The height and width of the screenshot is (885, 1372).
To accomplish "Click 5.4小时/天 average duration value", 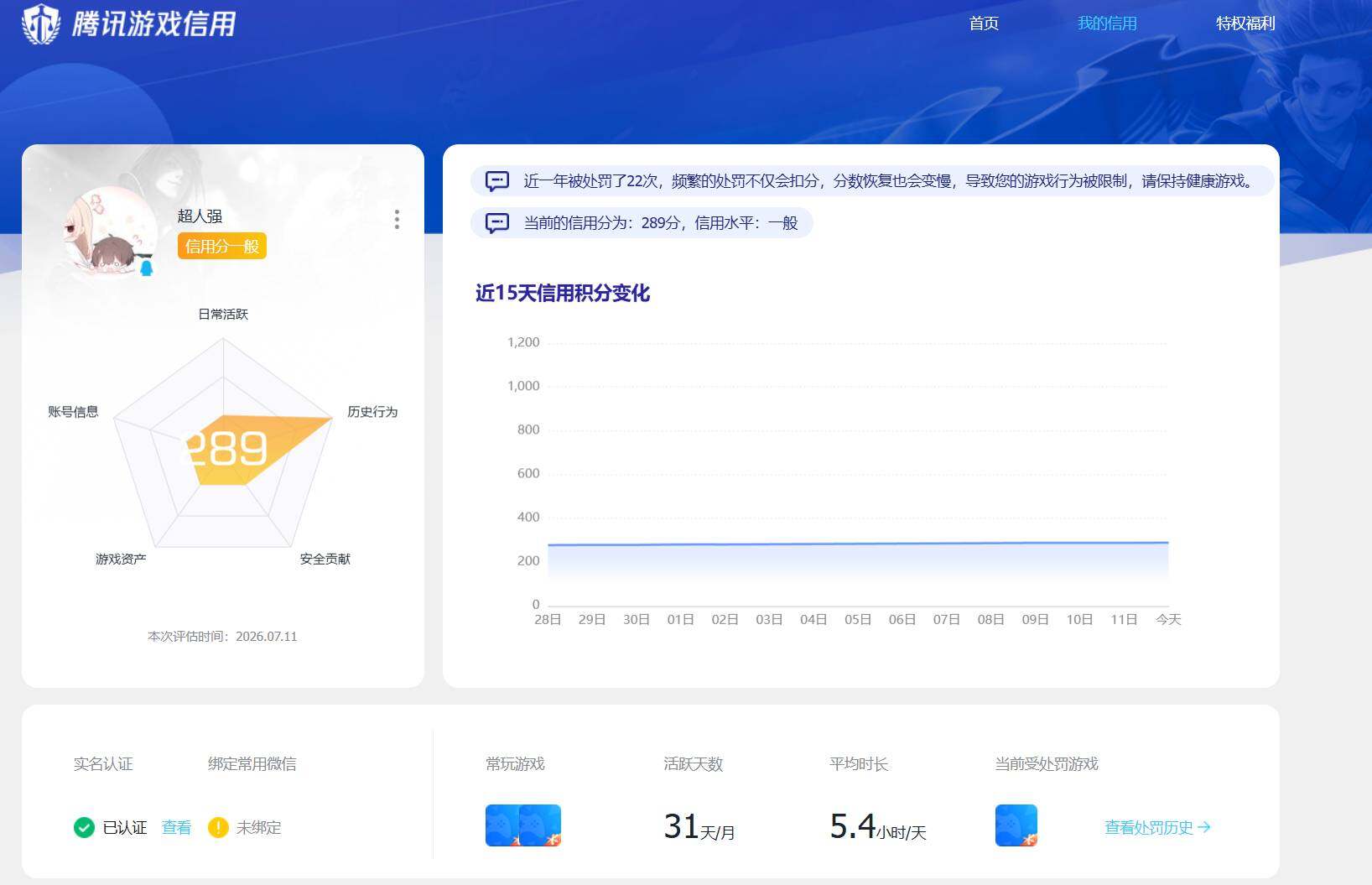I will tap(878, 827).
